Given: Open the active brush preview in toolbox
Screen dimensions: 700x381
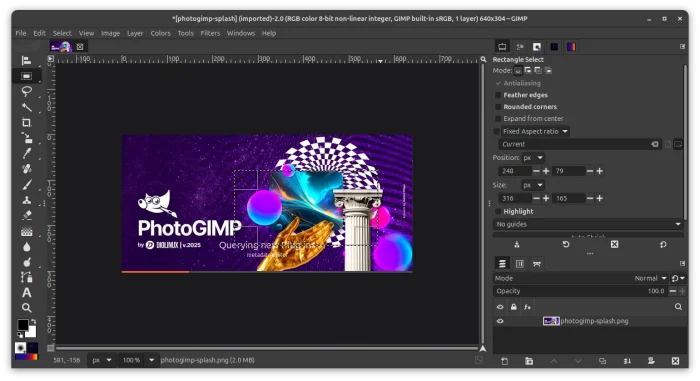Looking at the screenshot, I should pos(20,348).
